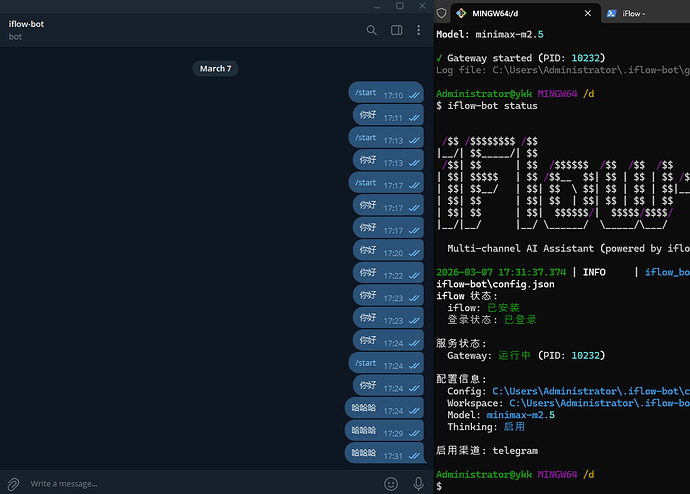Select the /start message at 17:17

[x=386, y=183]
